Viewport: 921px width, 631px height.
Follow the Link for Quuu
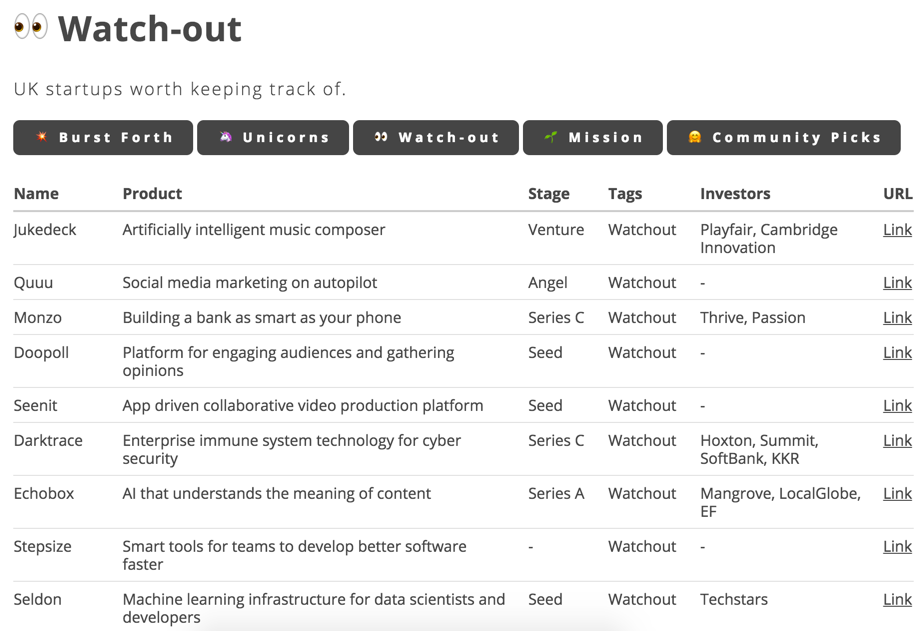click(897, 283)
